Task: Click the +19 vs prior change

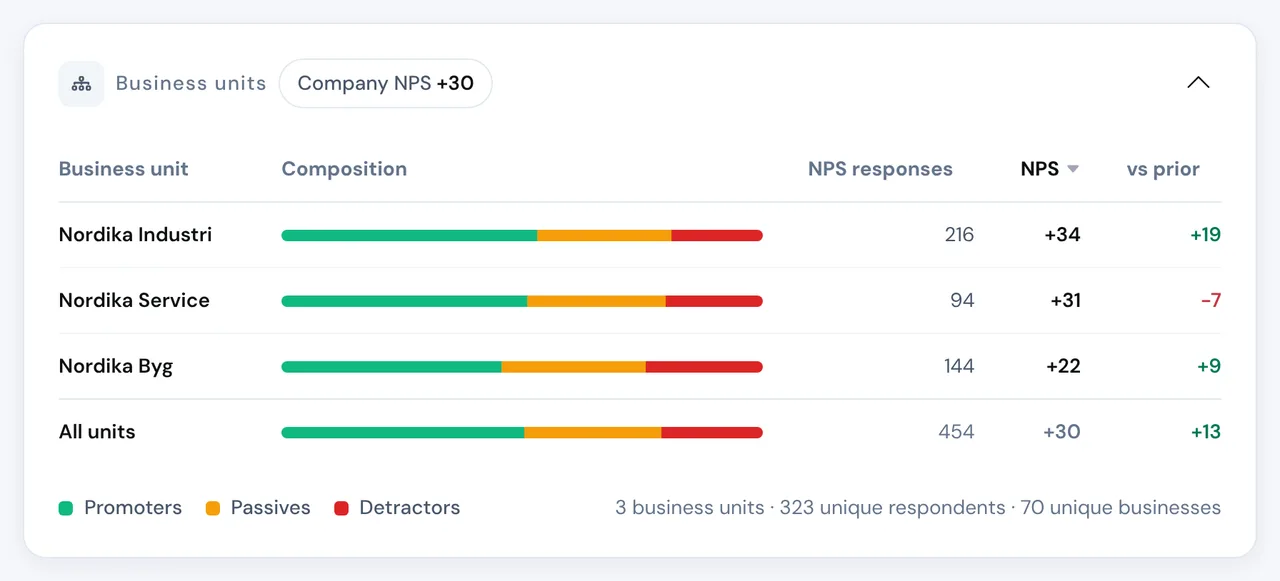Action: pos(1205,235)
